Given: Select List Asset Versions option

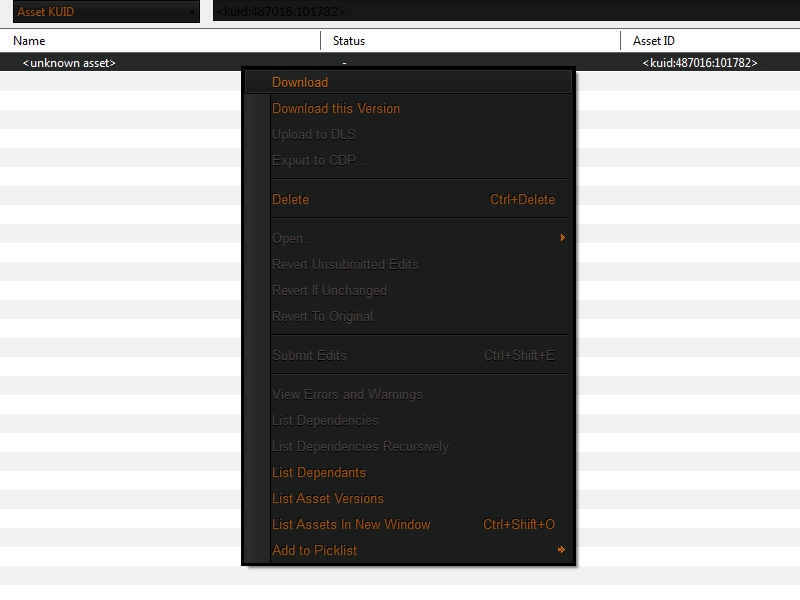Looking at the screenshot, I should tap(328, 499).
